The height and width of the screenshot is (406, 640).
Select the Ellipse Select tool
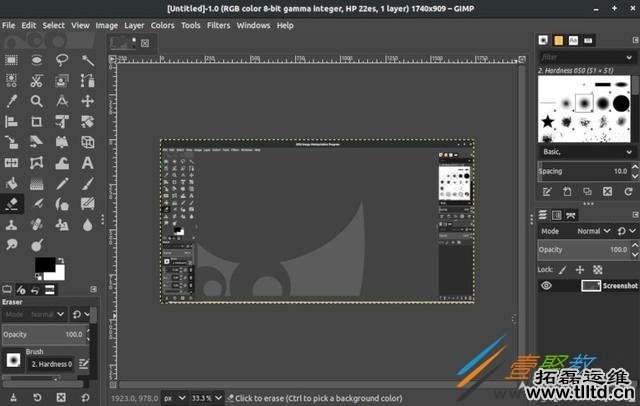click(x=37, y=60)
